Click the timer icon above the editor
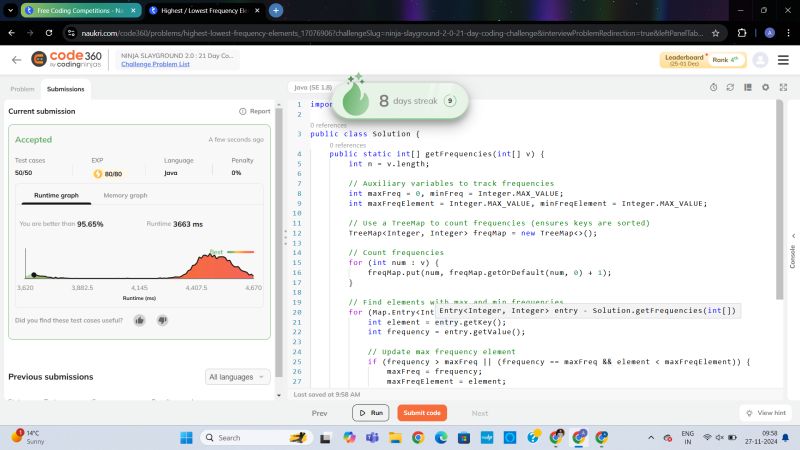 [713, 88]
